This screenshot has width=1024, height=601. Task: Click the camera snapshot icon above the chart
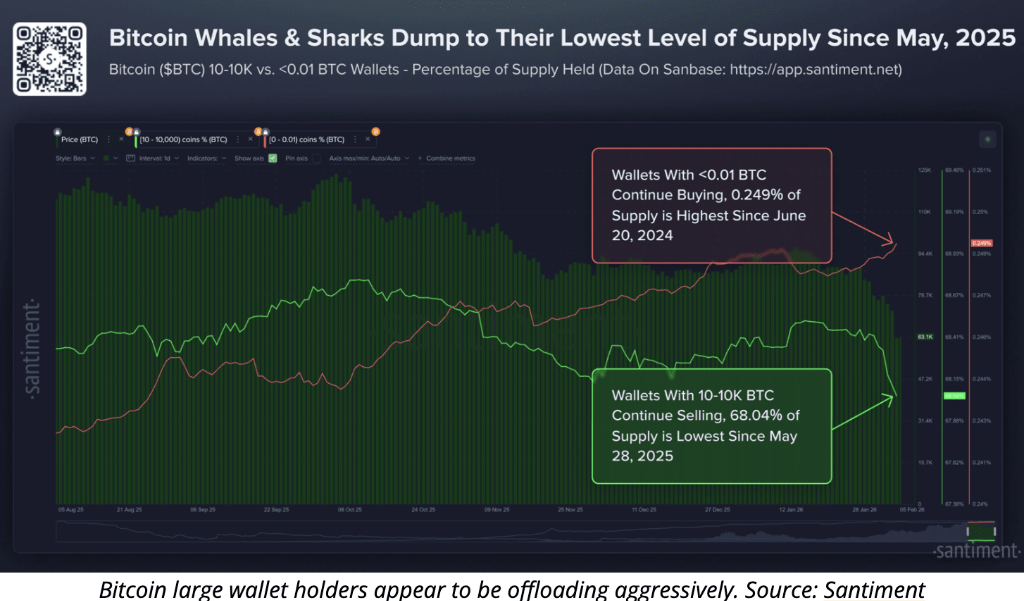[988, 139]
